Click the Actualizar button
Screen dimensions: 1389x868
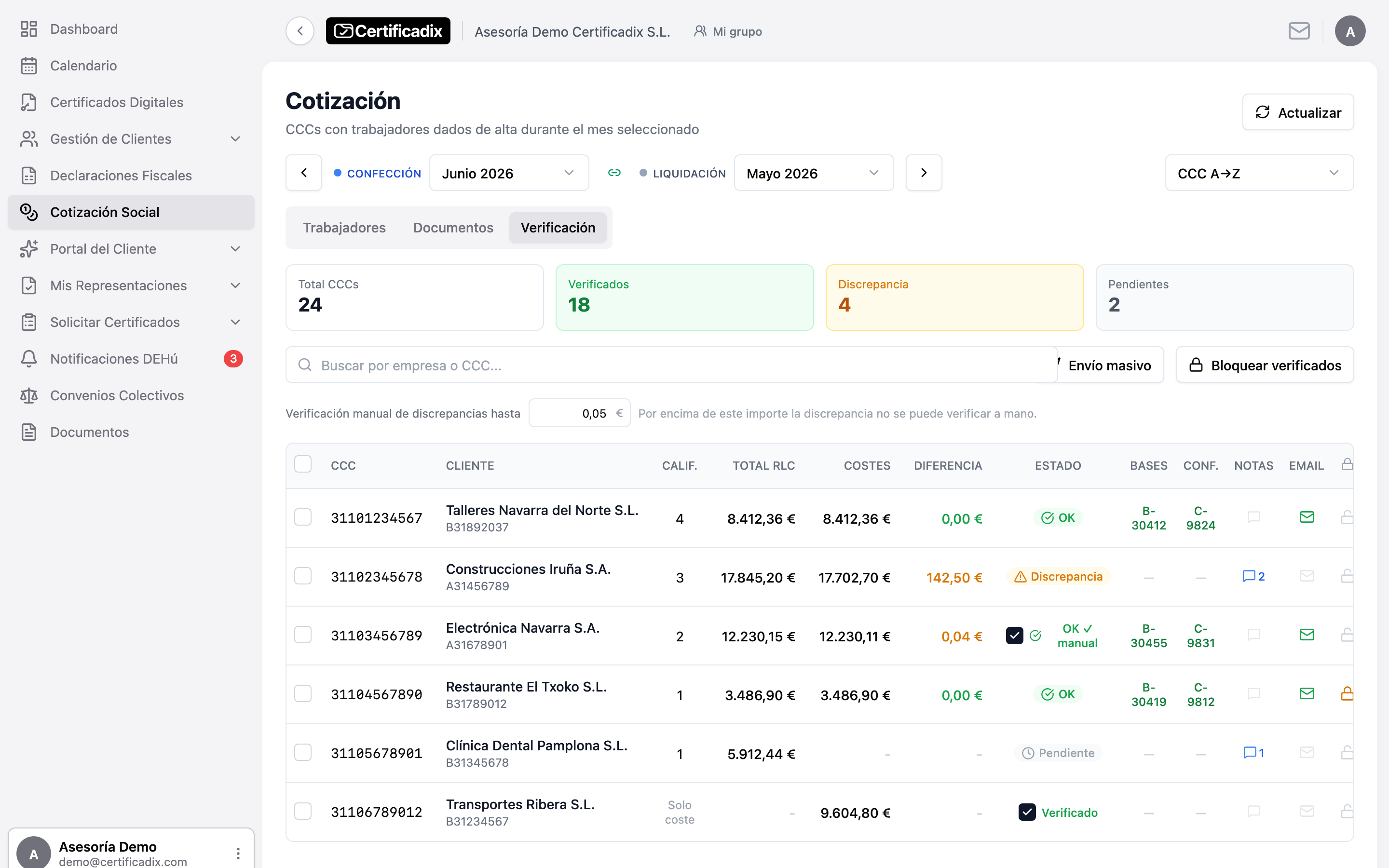pyautogui.click(x=1298, y=112)
